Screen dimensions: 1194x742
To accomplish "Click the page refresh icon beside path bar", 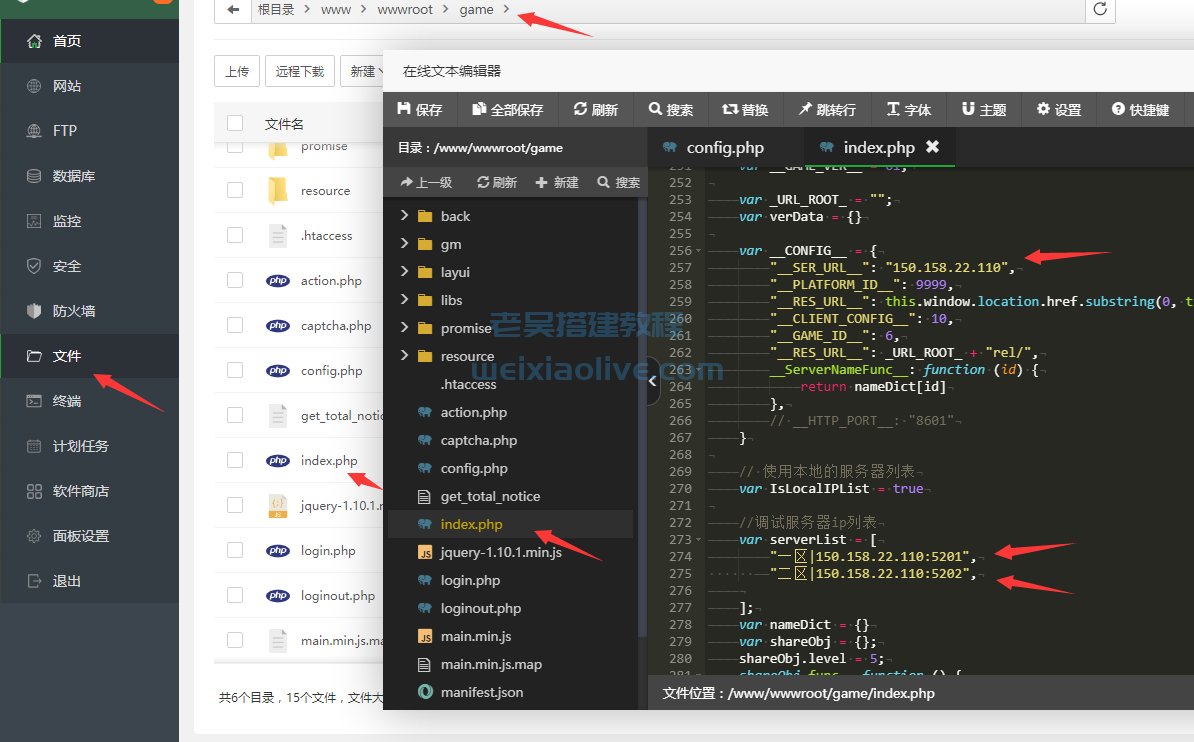I will [x=1100, y=10].
